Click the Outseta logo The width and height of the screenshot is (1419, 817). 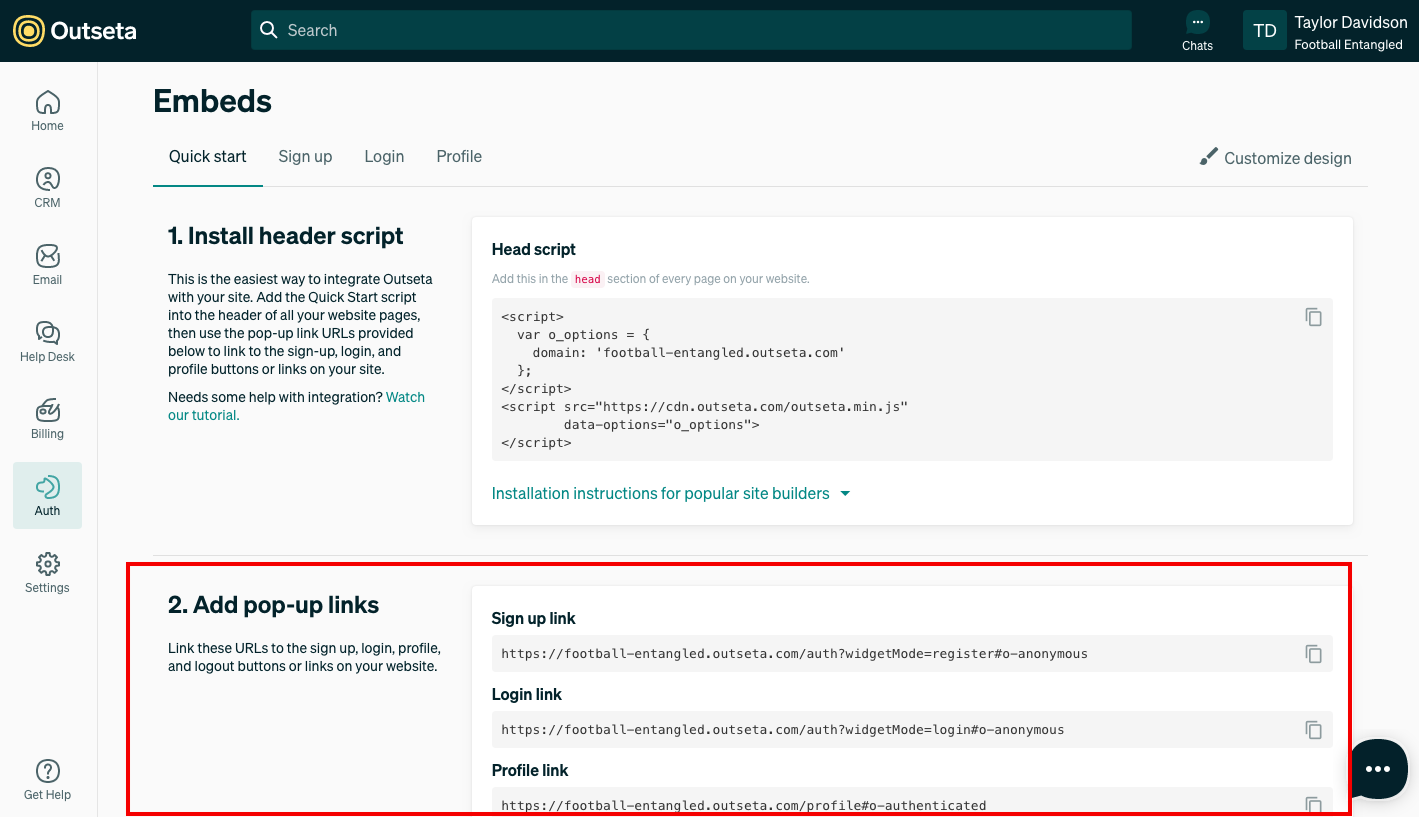[x=75, y=31]
